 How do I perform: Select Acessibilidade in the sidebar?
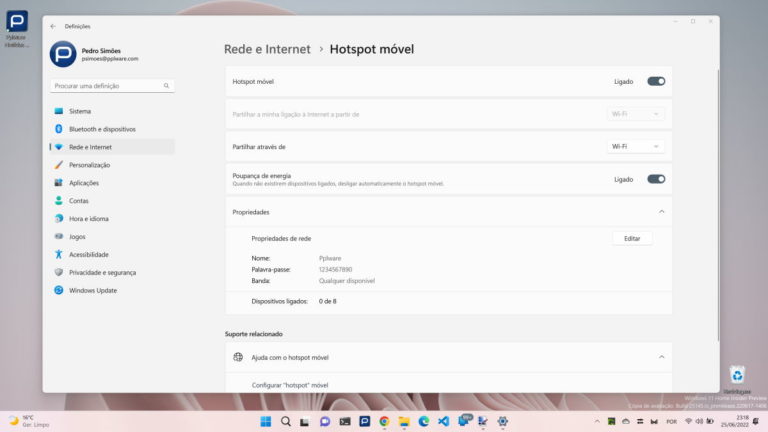tap(88, 255)
